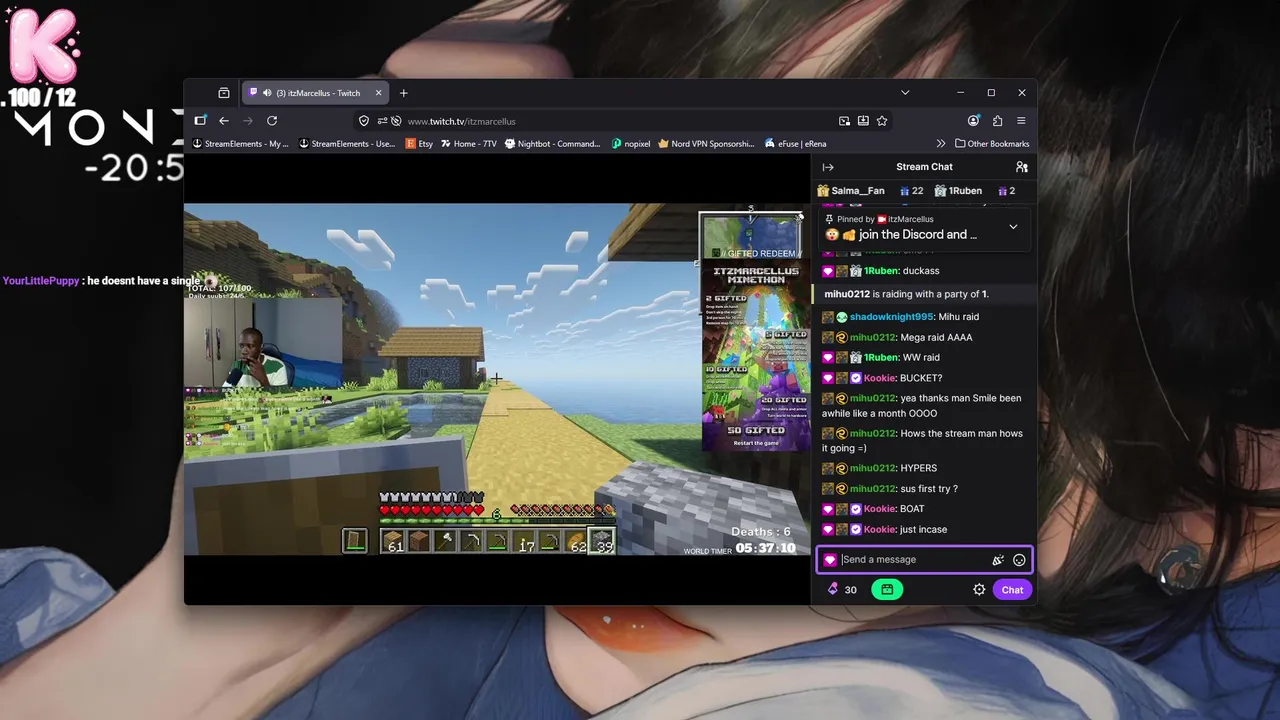Open the green rewards button below chat
Image resolution: width=1280 pixels, height=720 pixels.
point(887,590)
